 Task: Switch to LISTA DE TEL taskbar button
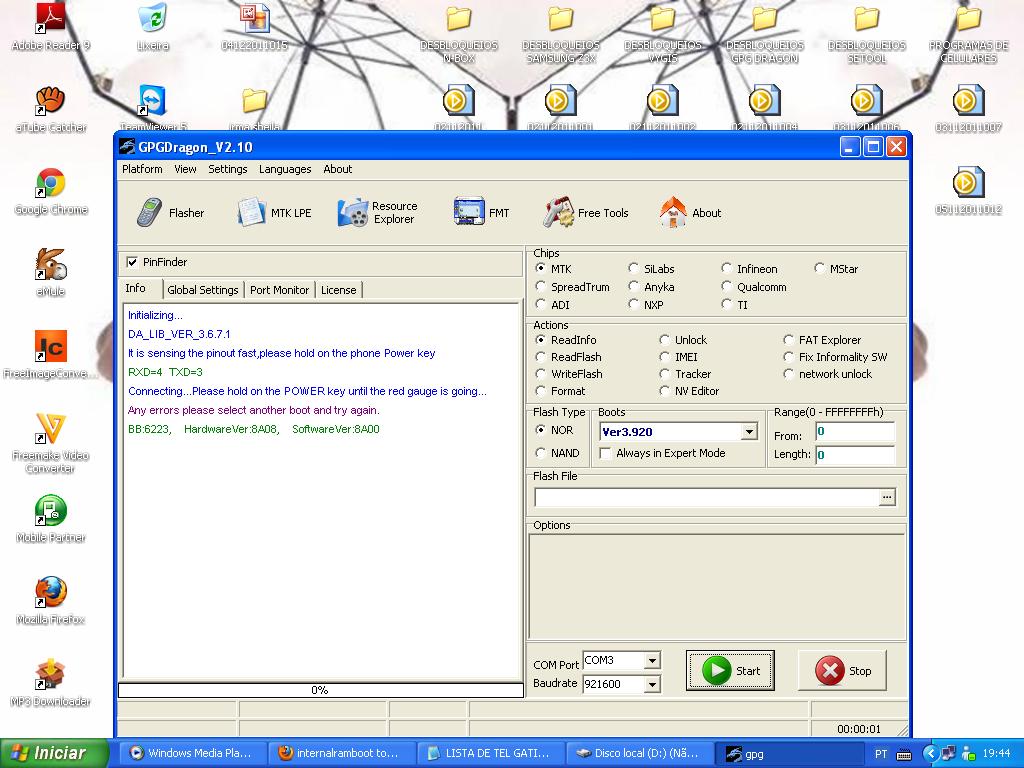(490, 753)
